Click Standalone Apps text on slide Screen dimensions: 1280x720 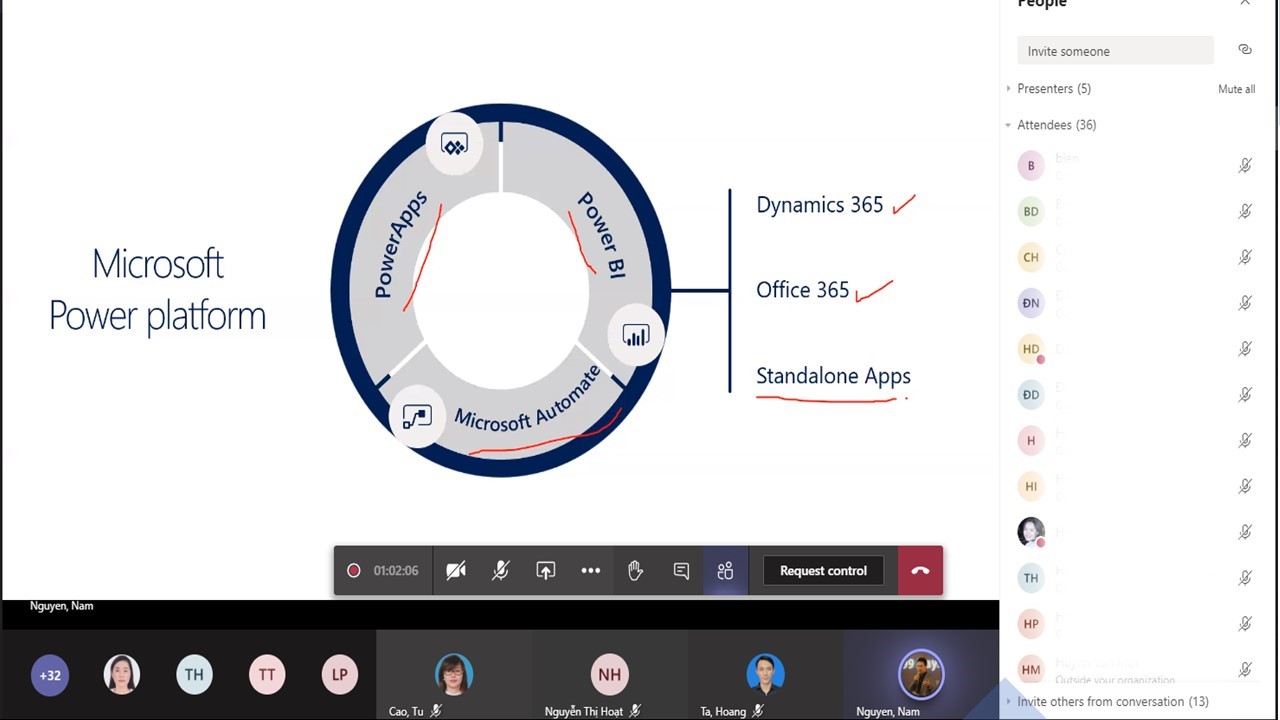(x=833, y=377)
